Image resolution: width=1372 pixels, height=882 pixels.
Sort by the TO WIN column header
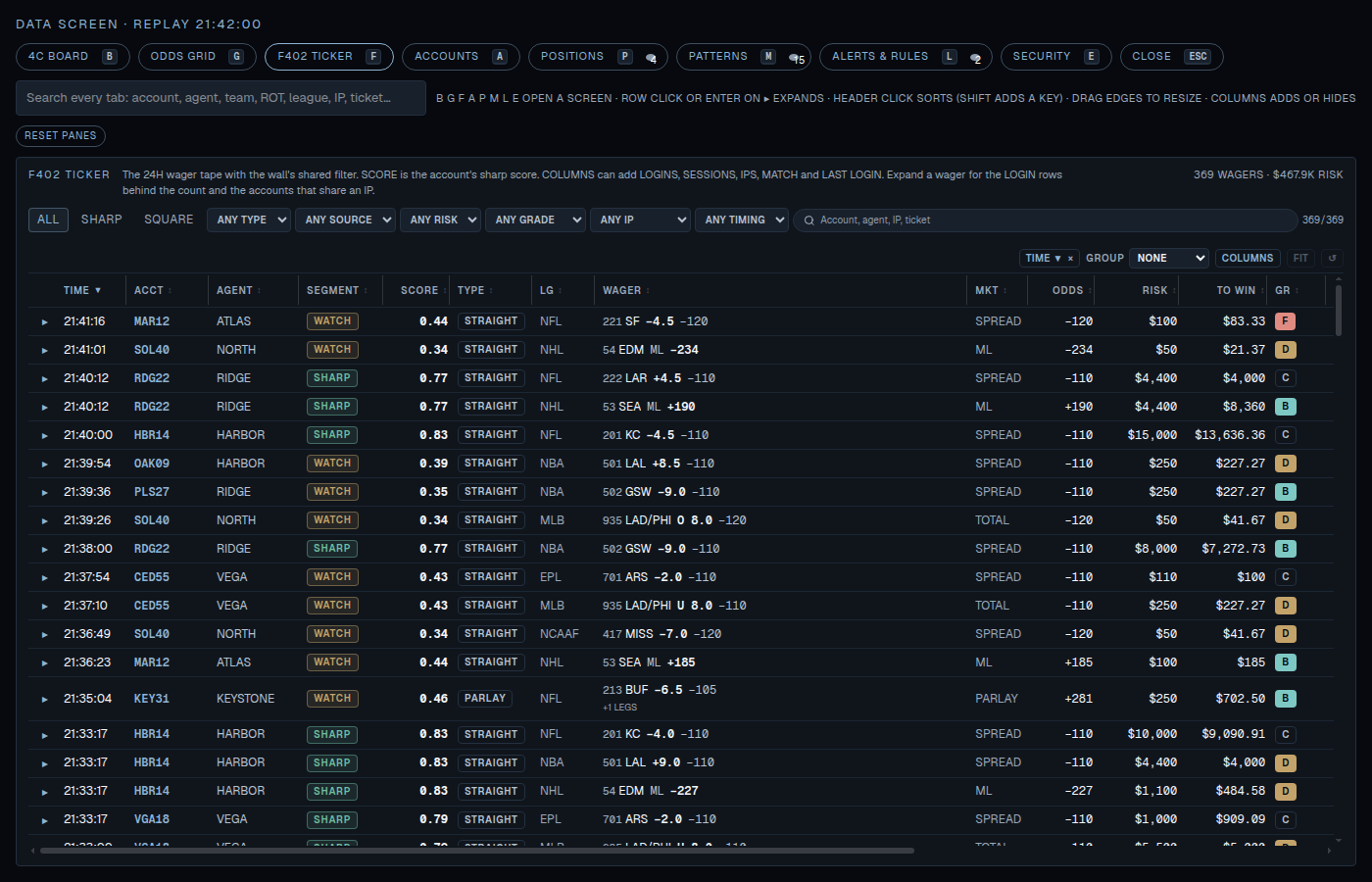coord(1236,291)
